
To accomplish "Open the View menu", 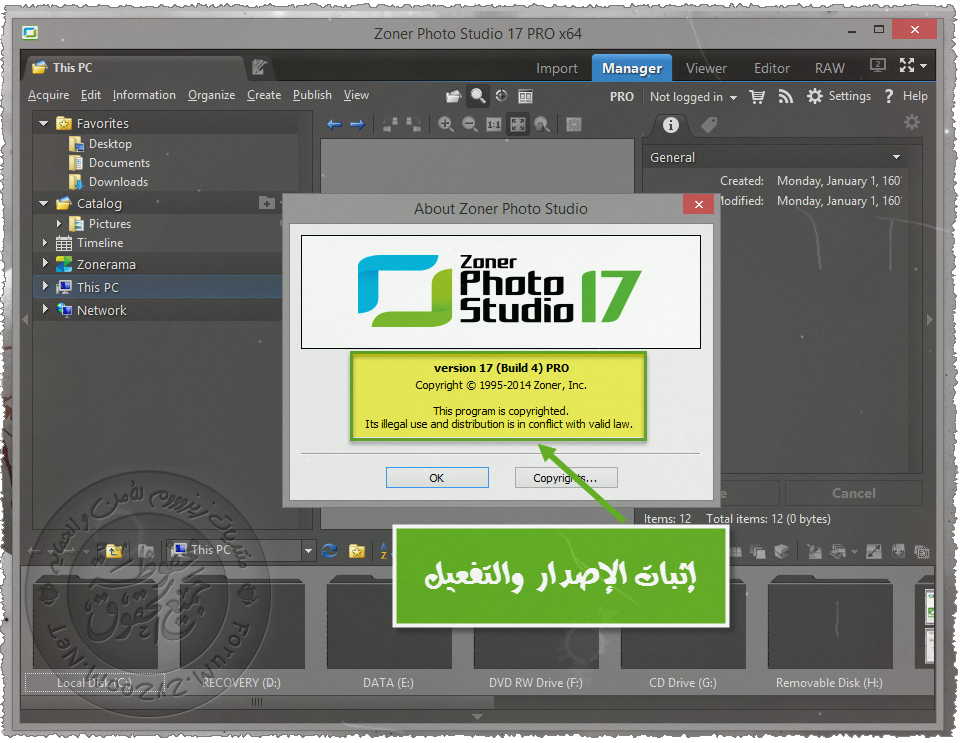I will 356,95.
